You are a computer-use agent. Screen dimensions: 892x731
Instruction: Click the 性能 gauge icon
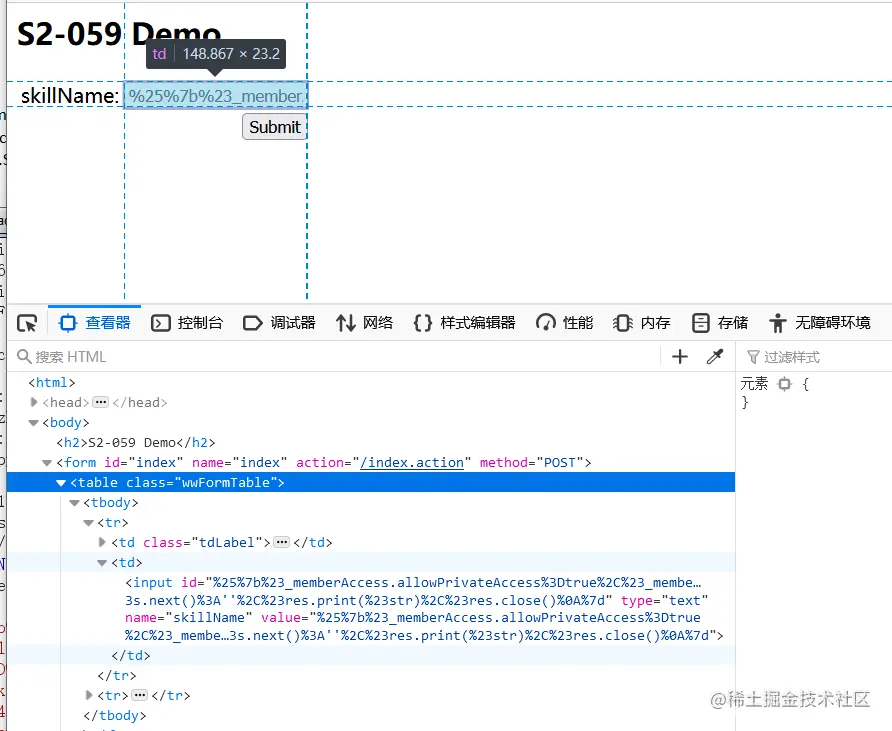click(x=546, y=323)
